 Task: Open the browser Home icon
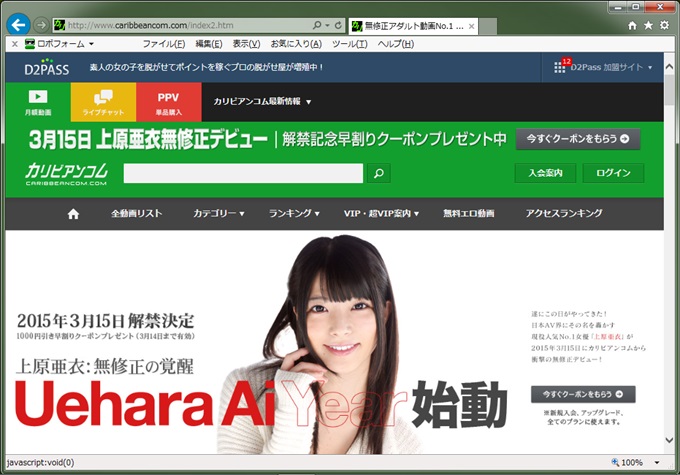point(632,26)
